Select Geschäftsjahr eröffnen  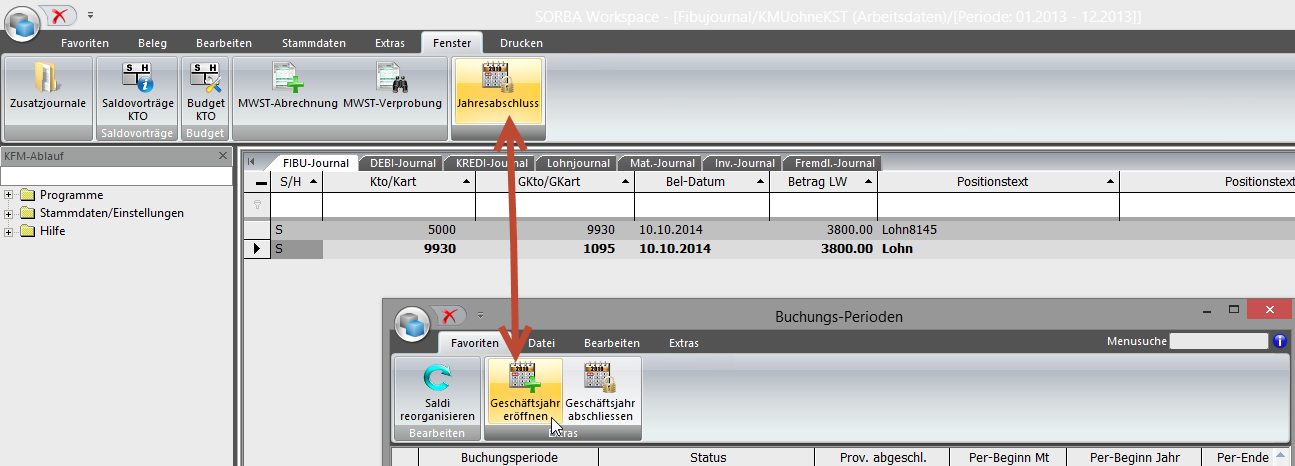click(x=523, y=392)
